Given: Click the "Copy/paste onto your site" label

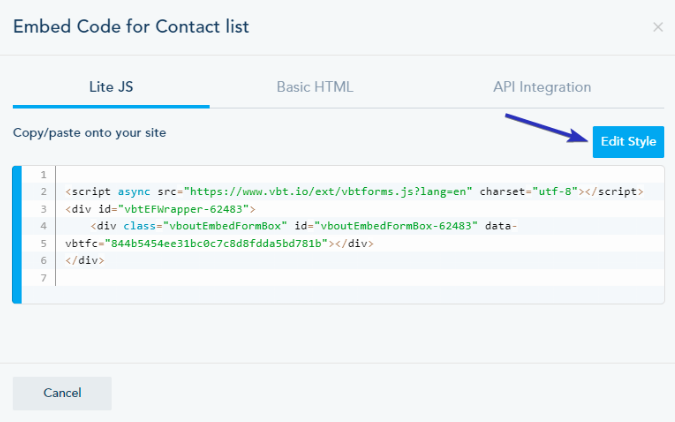Looking at the screenshot, I should pos(89,133).
